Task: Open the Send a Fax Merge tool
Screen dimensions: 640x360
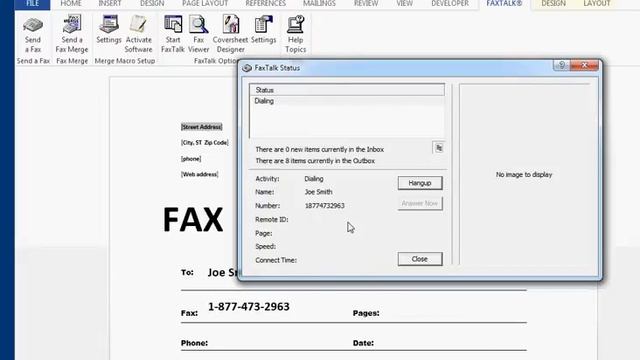Action: pos(72,35)
